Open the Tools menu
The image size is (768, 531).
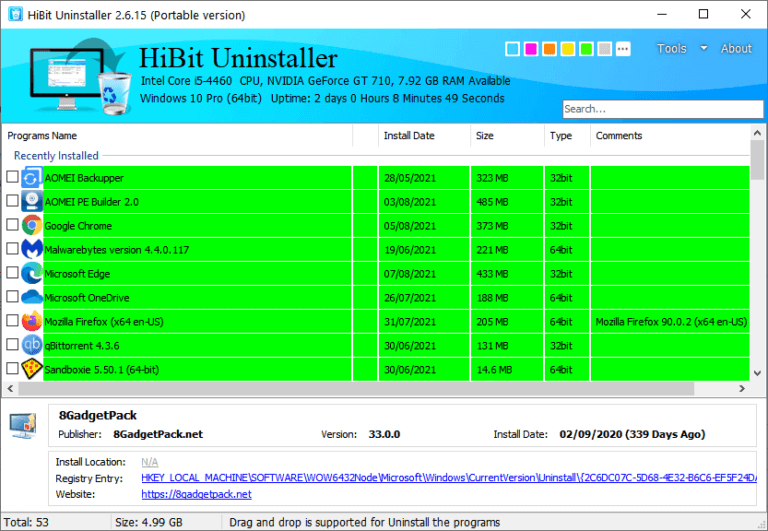(x=672, y=48)
